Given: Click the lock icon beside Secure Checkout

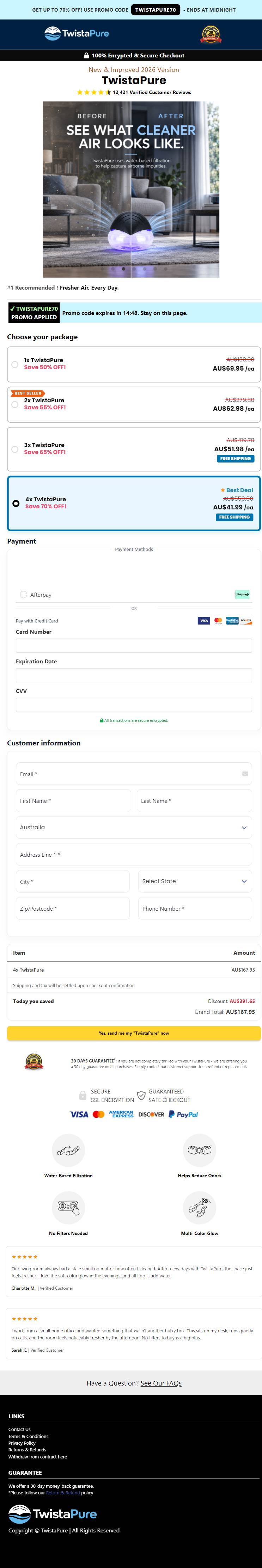Looking at the screenshot, I should tap(86, 55).
